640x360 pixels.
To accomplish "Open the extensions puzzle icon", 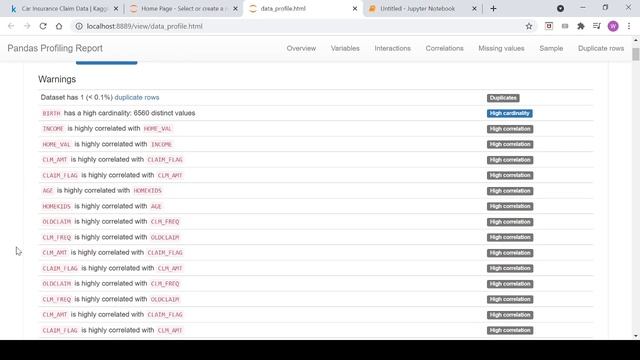I will [580, 26].
